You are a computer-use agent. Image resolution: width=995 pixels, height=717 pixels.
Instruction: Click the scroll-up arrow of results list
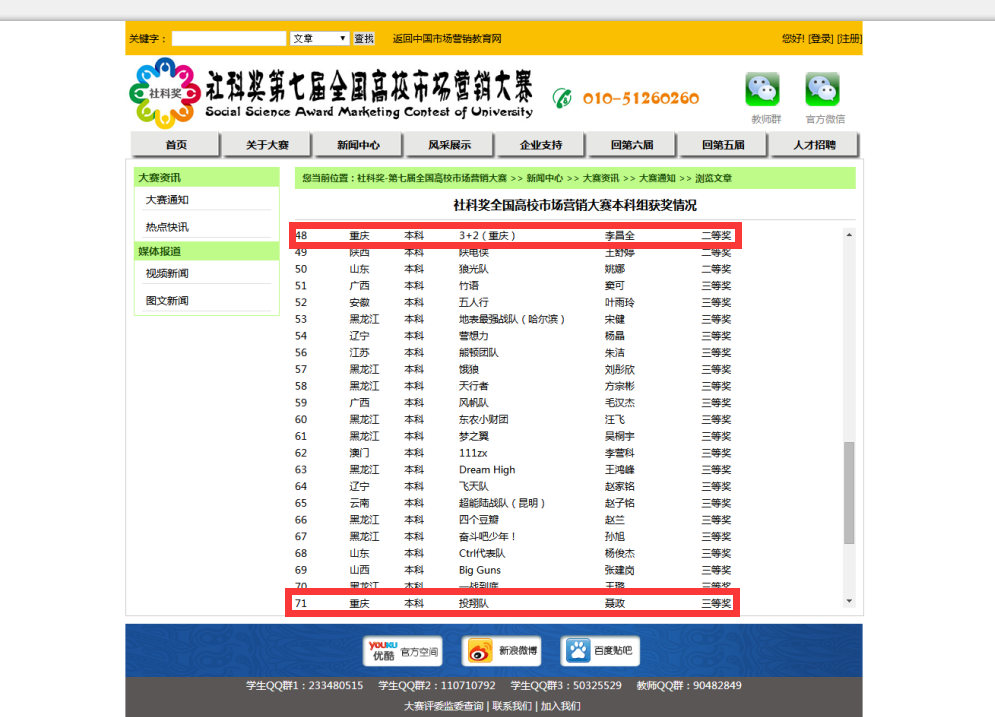click(849, 235)
